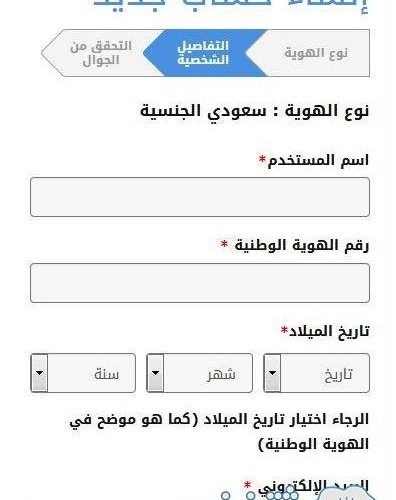
Task: Click the red asterisk beside البريد الإلكتروني
Action: click(247, 485)
